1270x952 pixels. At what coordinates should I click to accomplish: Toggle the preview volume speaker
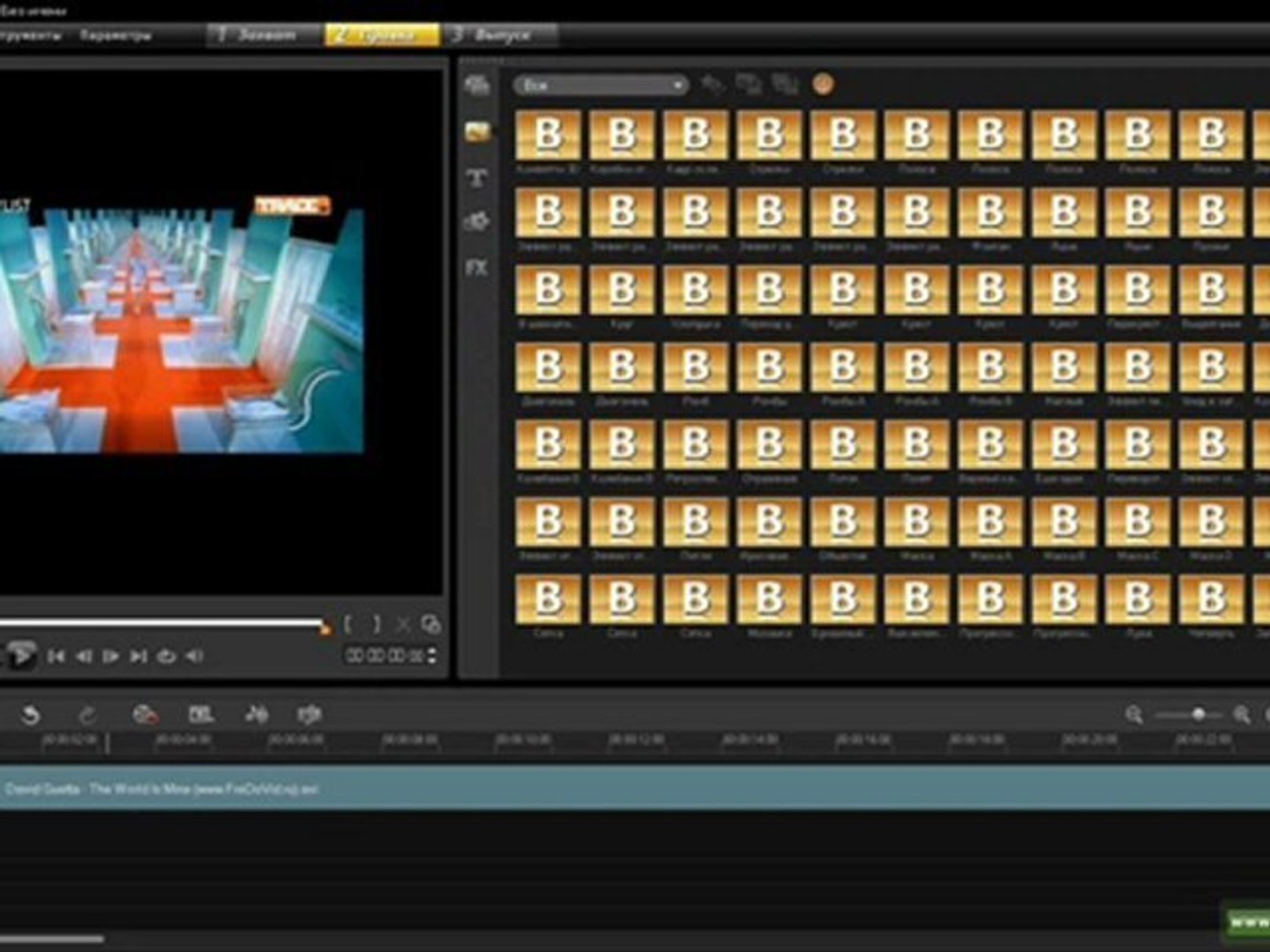(x=194, y=657)
